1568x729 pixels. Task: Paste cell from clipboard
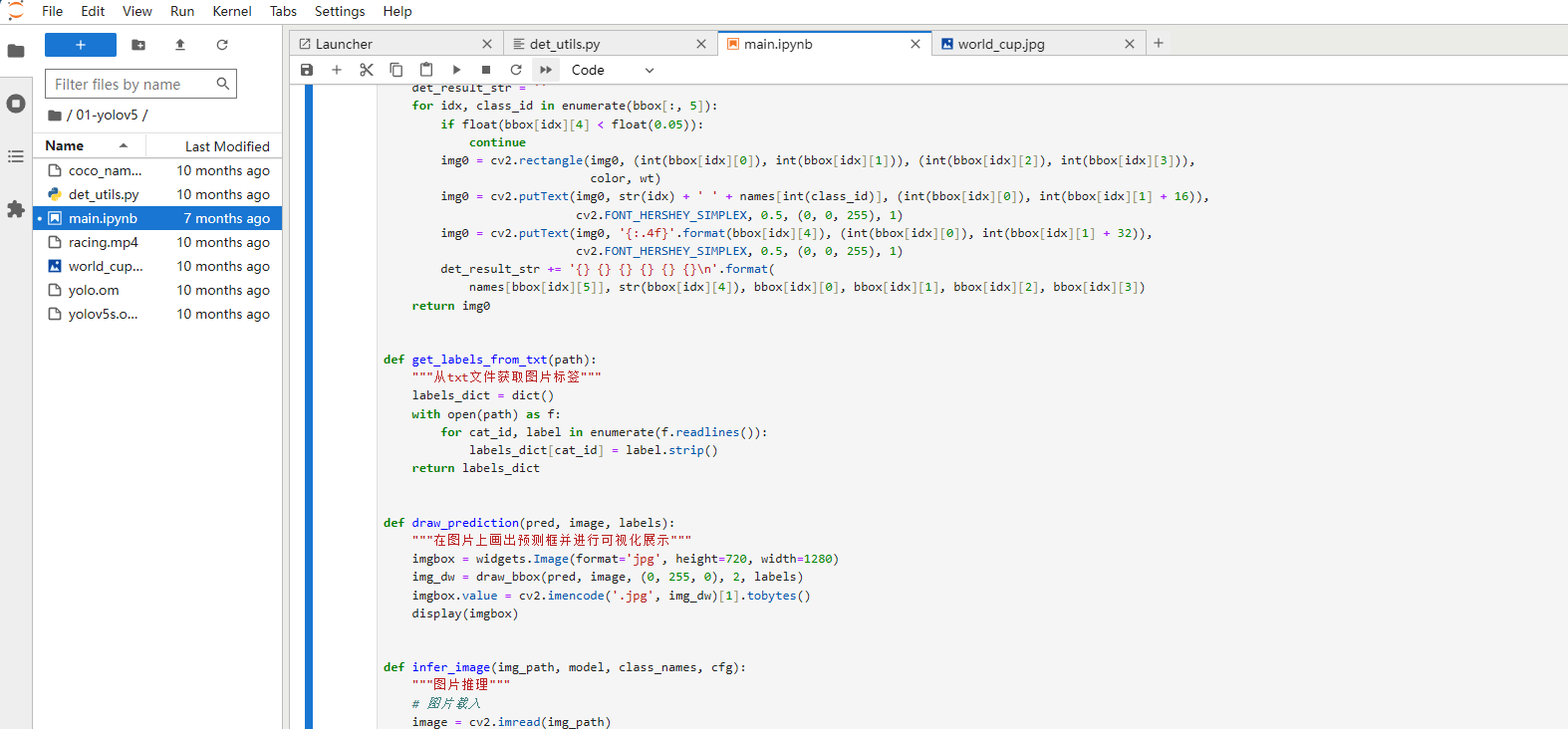tap(426, 70)
